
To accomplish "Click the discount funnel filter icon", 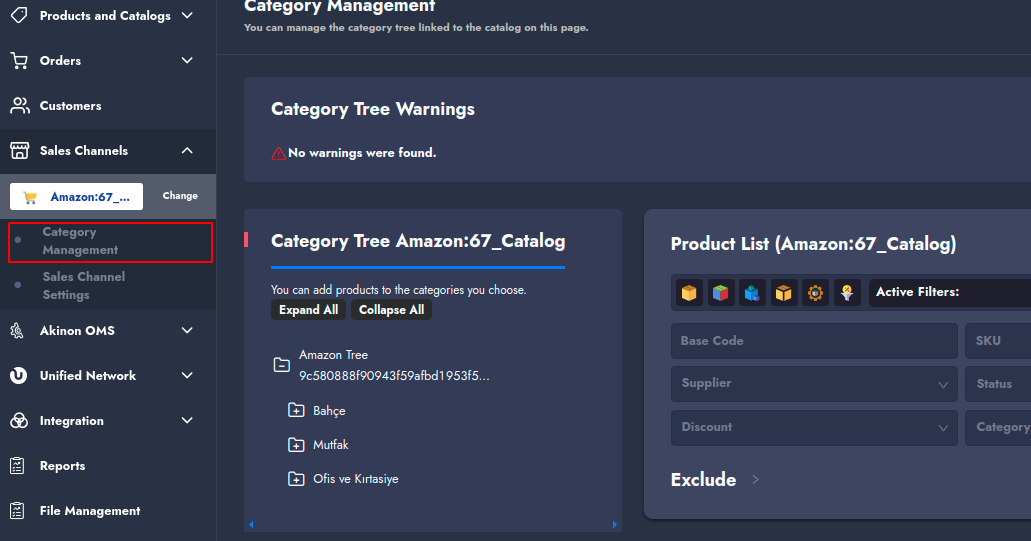I will tap(847, 293).
